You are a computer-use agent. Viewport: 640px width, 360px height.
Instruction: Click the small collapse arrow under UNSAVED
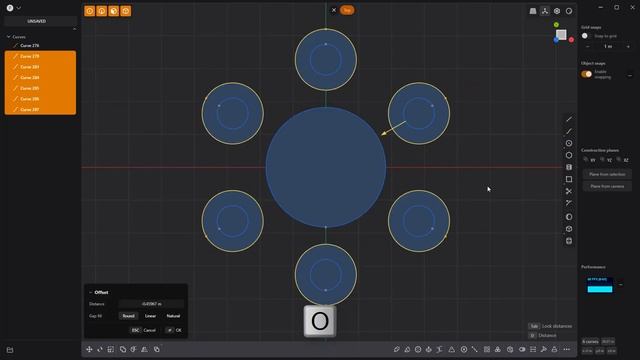(x=74, y=29)
